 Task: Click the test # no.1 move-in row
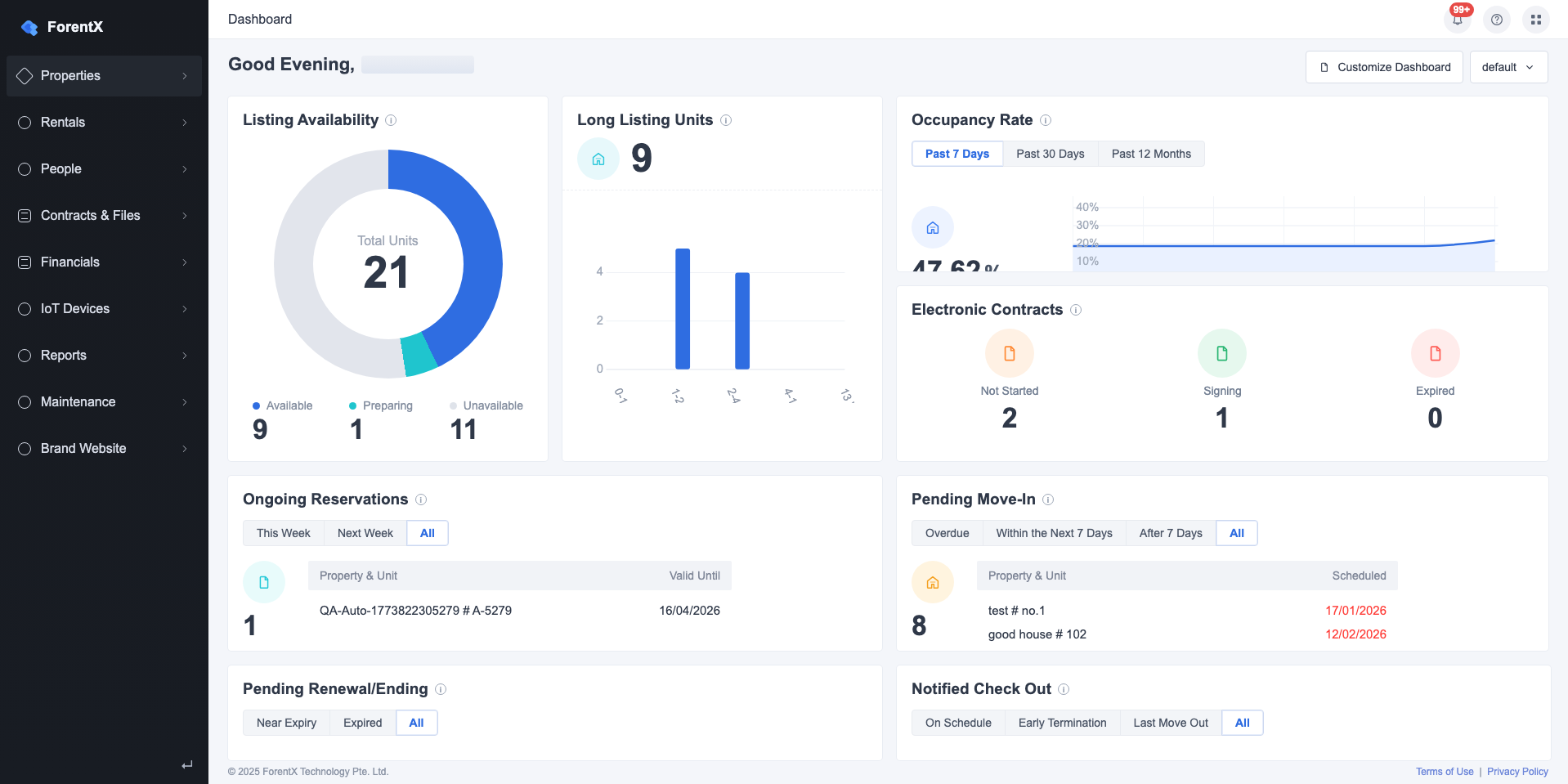pyautogui.click(x=1187, y=612)
